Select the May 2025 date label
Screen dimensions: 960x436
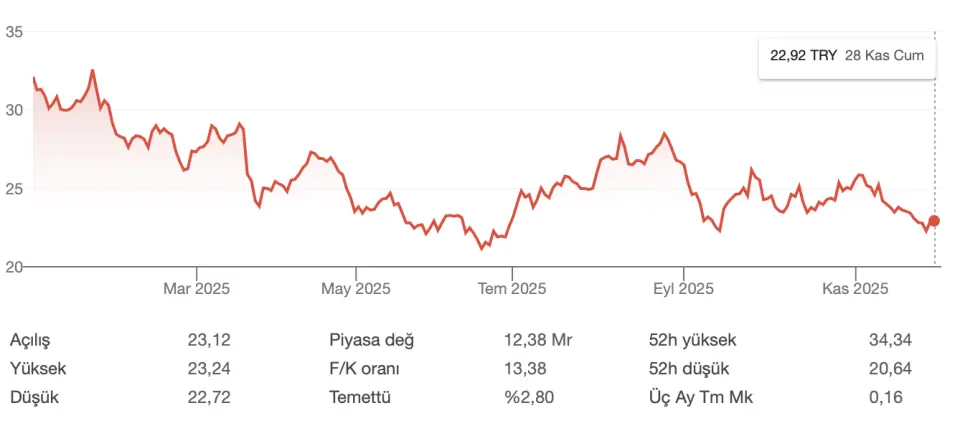tap(356, 289)
